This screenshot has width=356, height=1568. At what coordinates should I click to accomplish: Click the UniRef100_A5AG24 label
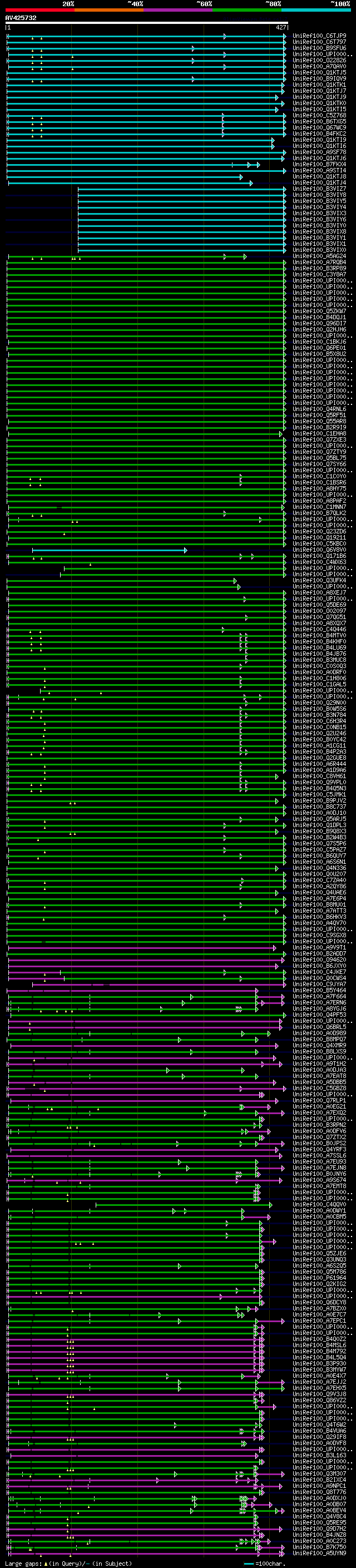pyautogui.click(x=319, y=256)
